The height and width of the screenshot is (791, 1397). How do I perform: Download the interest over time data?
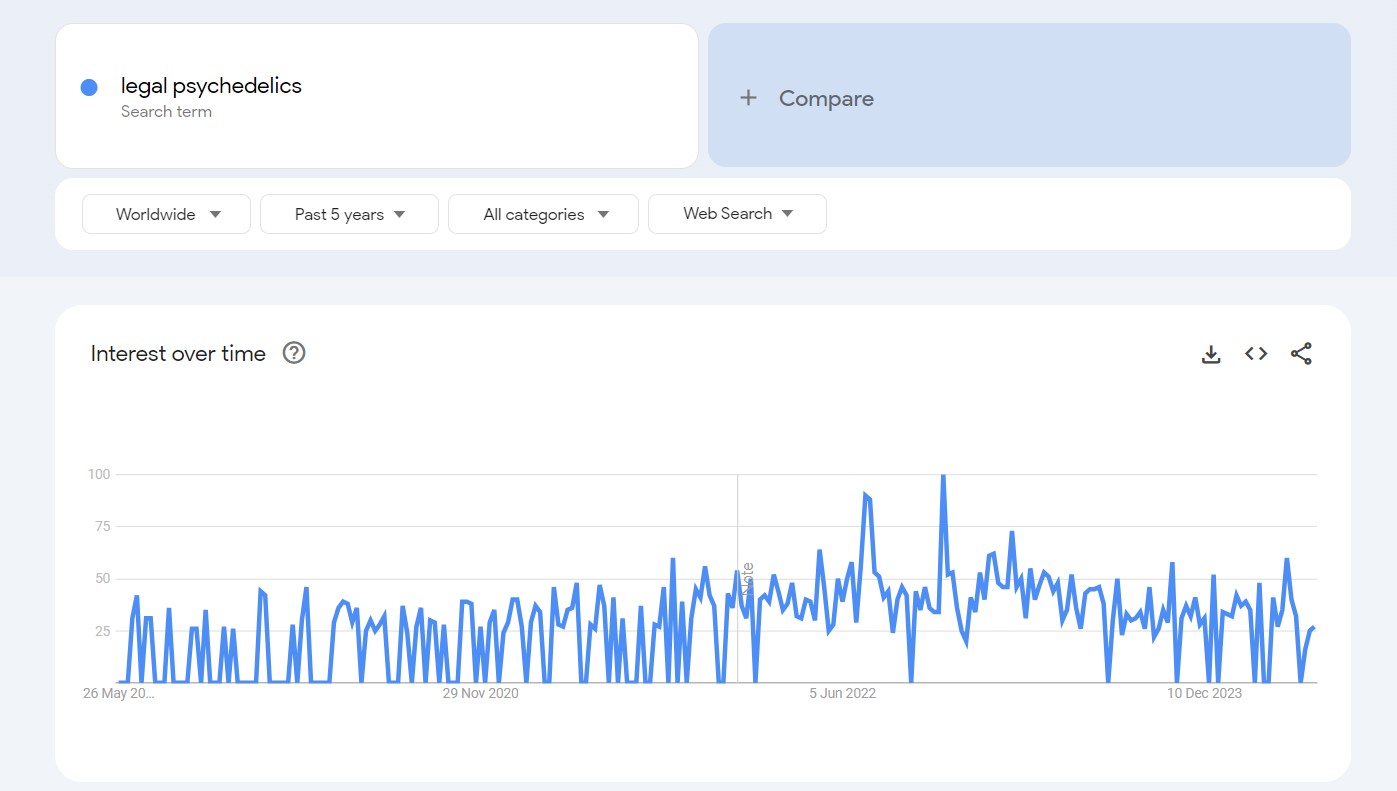pos(1211,354)
